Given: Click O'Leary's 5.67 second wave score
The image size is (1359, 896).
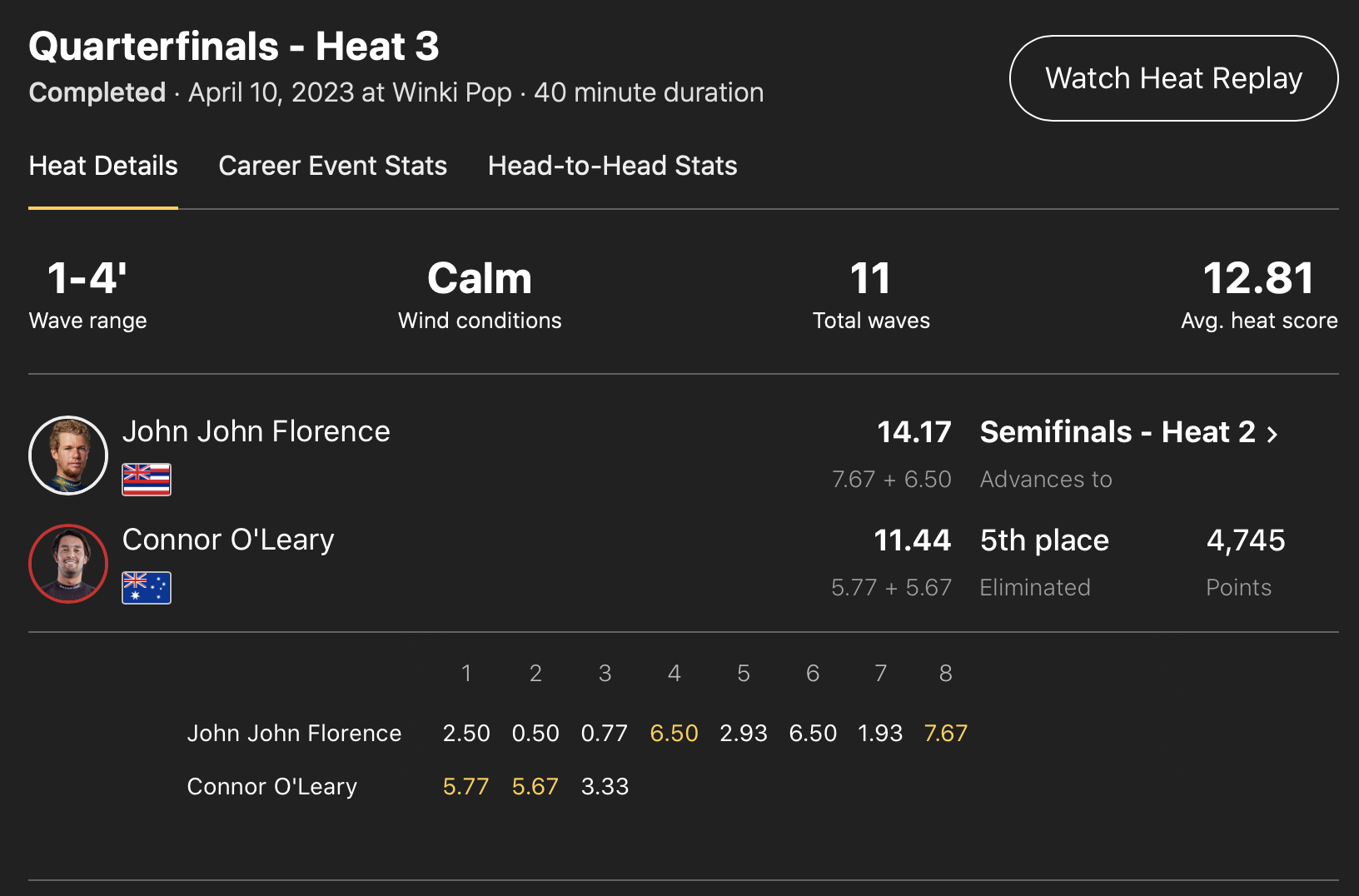Looking at the screenshot, I should tap(535, 786).
